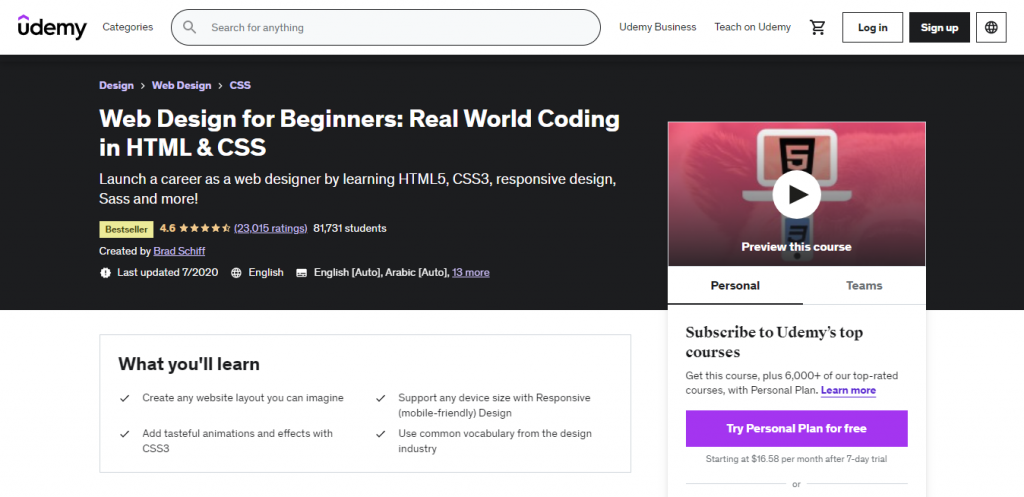This screenshot has height=497, width=1024.
Task: Click the Udemy logo
Action: point(52,27)
